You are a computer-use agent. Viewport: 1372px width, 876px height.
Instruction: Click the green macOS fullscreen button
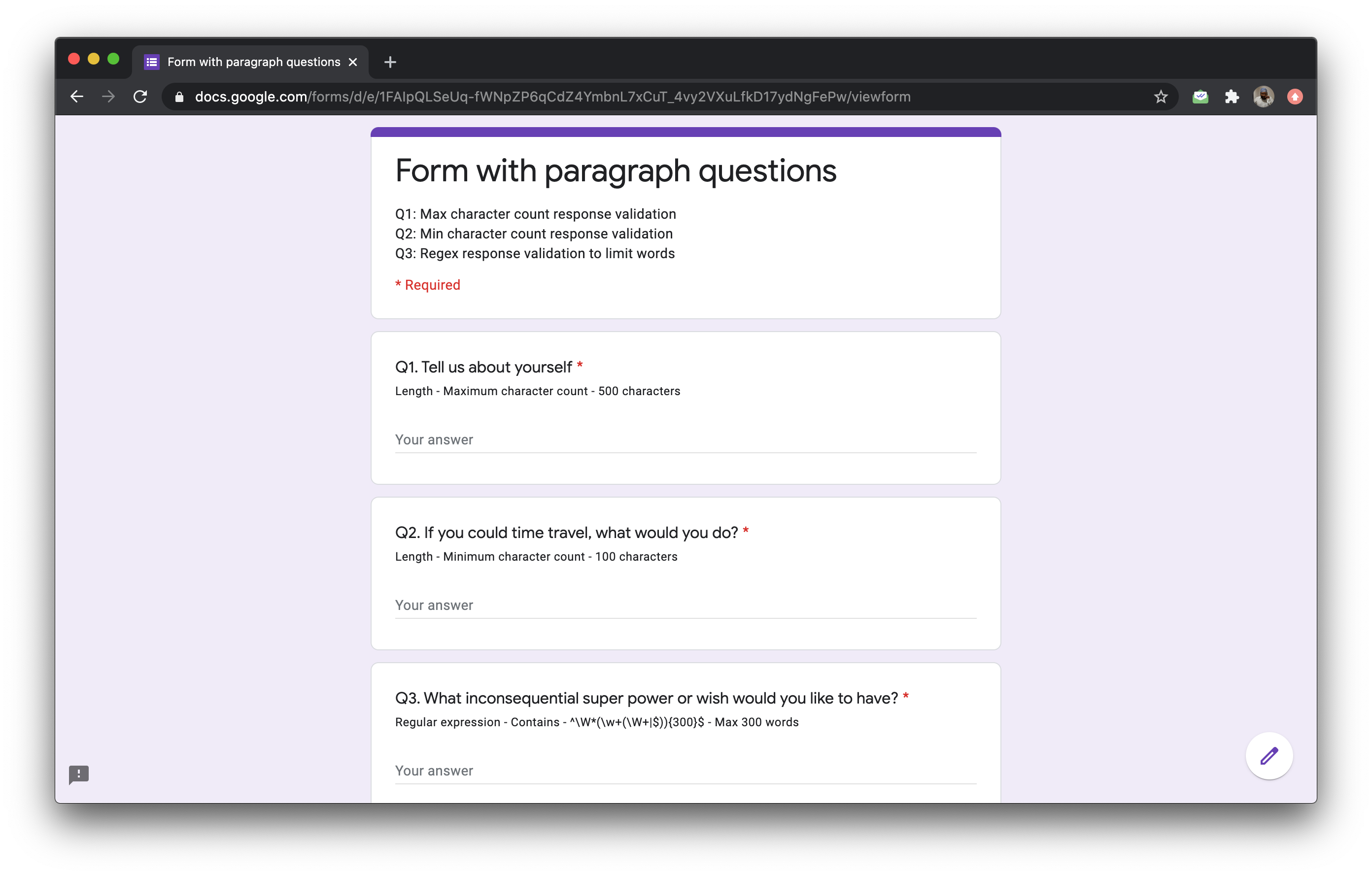point(113,59)
